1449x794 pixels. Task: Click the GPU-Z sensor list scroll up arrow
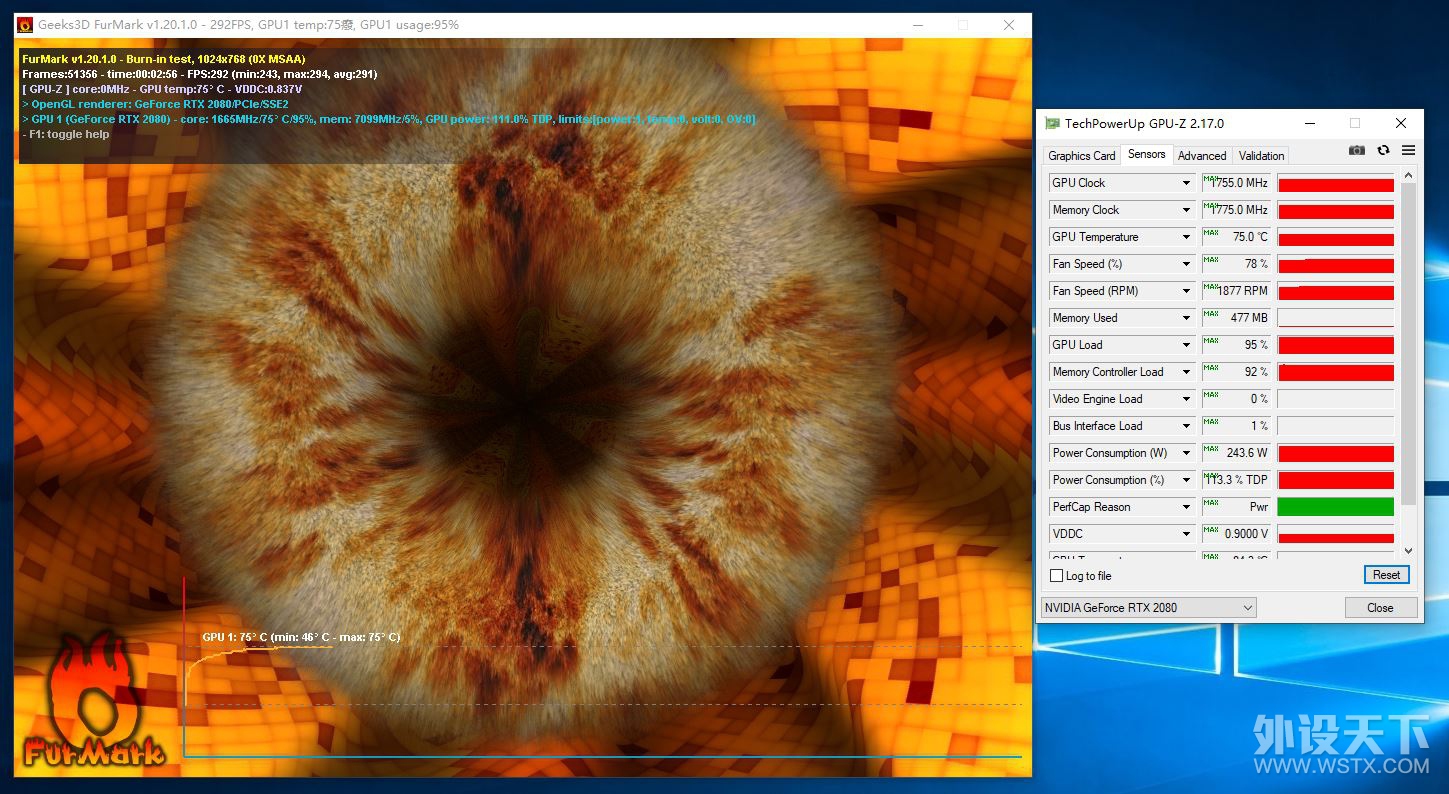(1409, 176)
